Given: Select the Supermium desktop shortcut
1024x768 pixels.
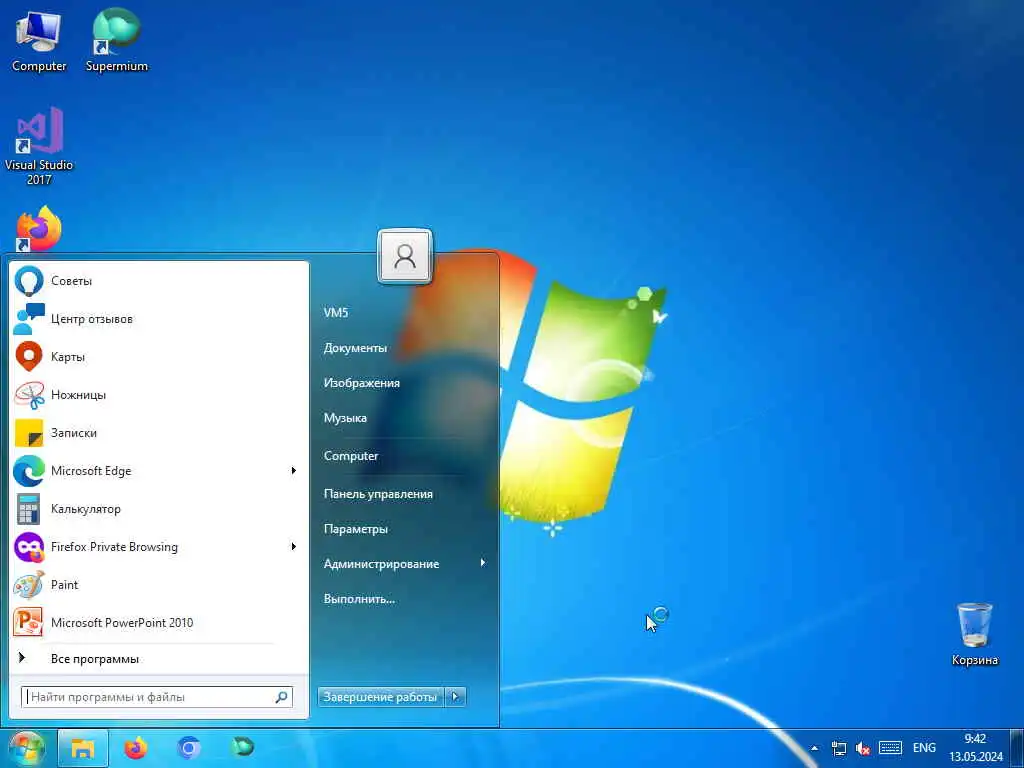Looking at the screenshot, I should point(117,40).
